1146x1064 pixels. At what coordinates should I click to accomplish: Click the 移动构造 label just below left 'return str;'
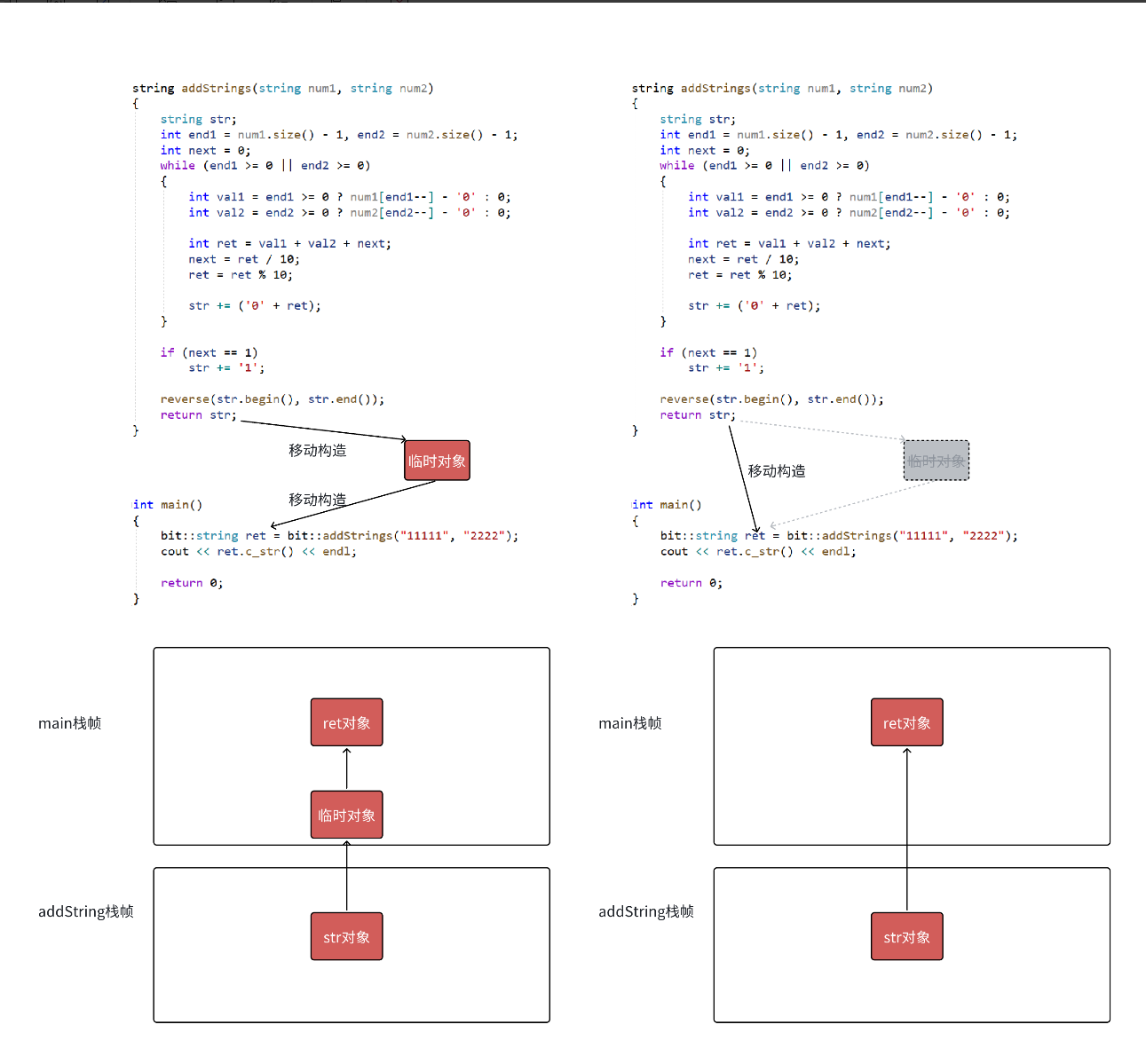[x=318, y=451]
